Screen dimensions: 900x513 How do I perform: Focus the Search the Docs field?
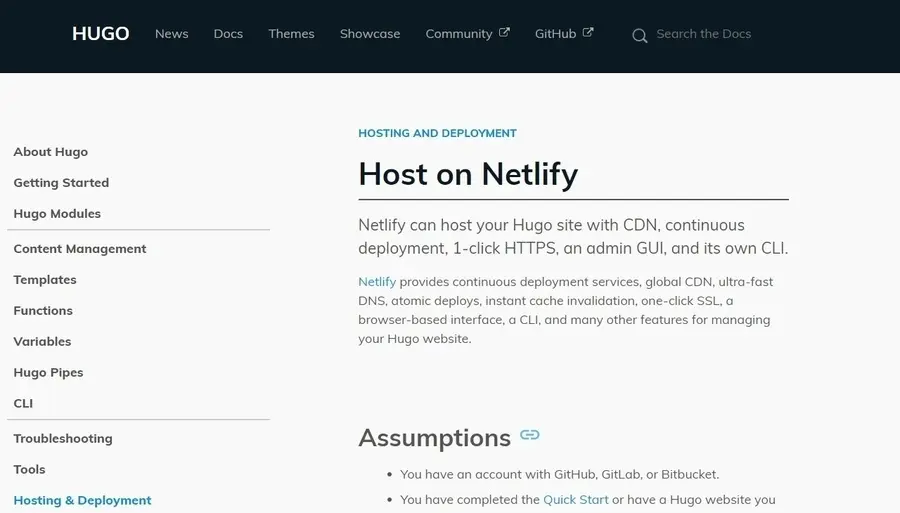click(x=704, y=34)
